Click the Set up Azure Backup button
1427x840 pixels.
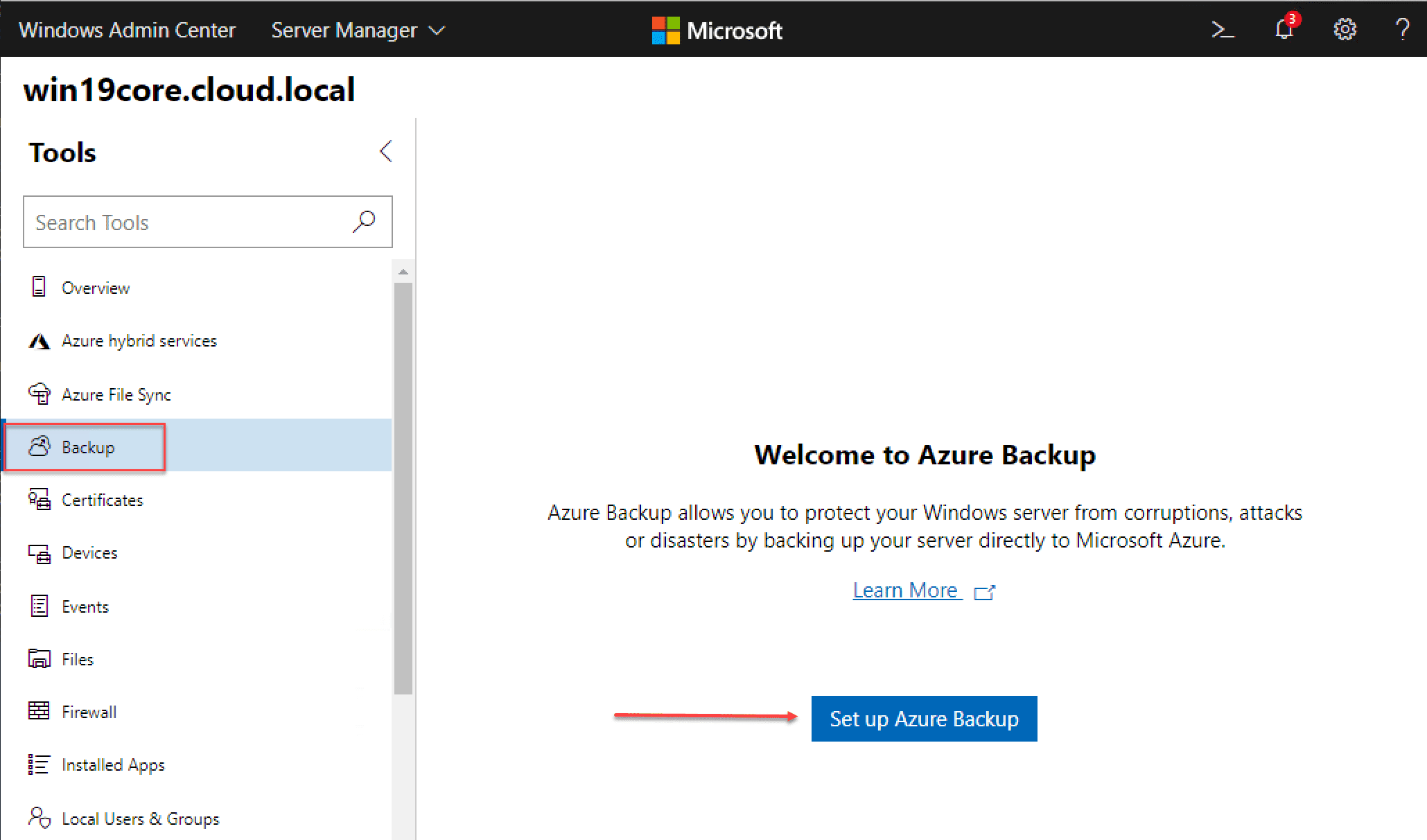(x=924, y=719)
